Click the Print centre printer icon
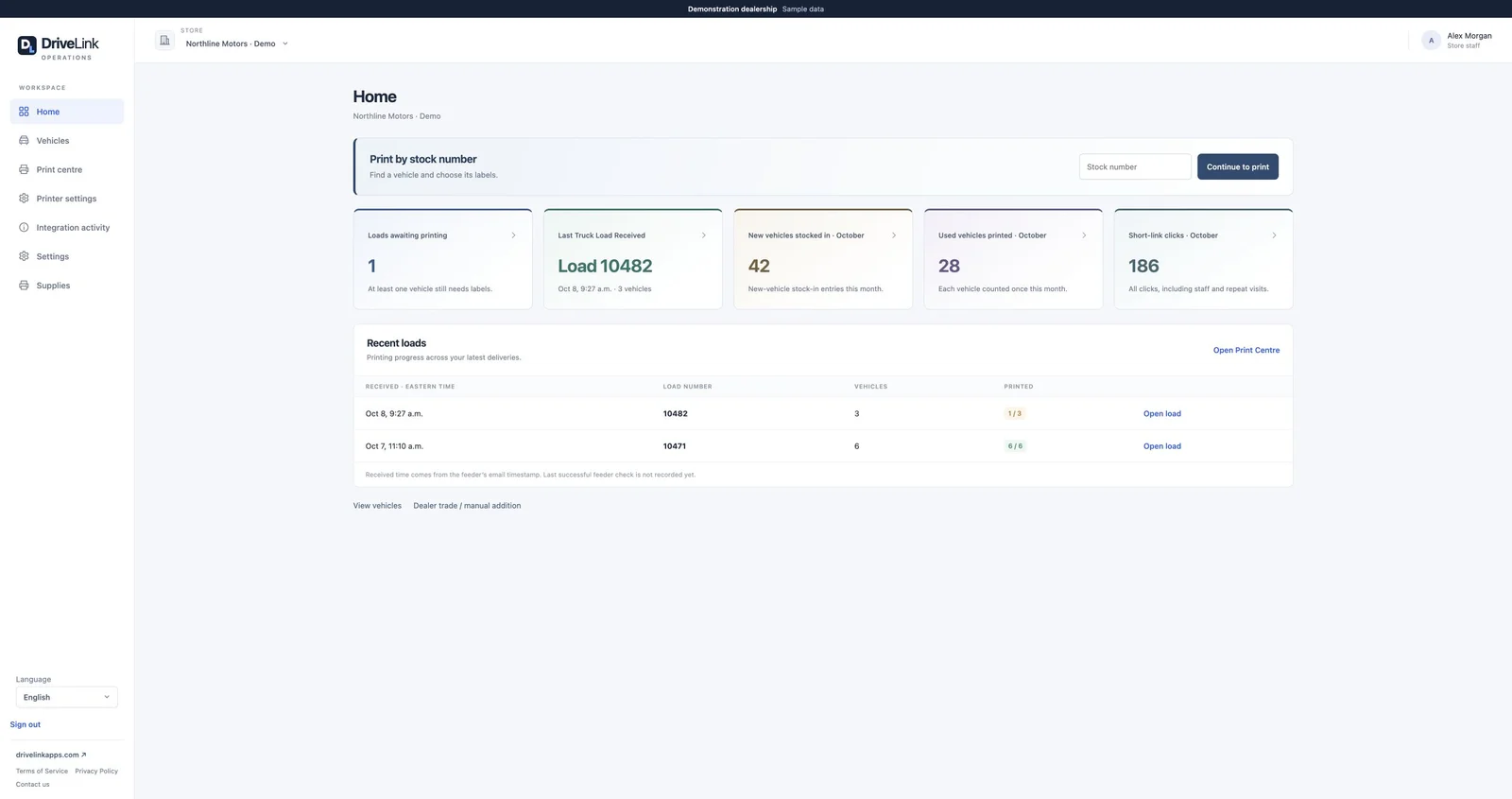The image size is (1512, 799). pos(24,169)
